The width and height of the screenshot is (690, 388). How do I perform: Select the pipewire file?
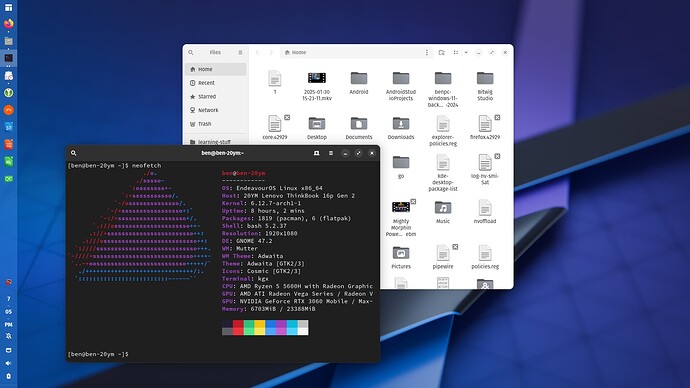click(443, 257)
